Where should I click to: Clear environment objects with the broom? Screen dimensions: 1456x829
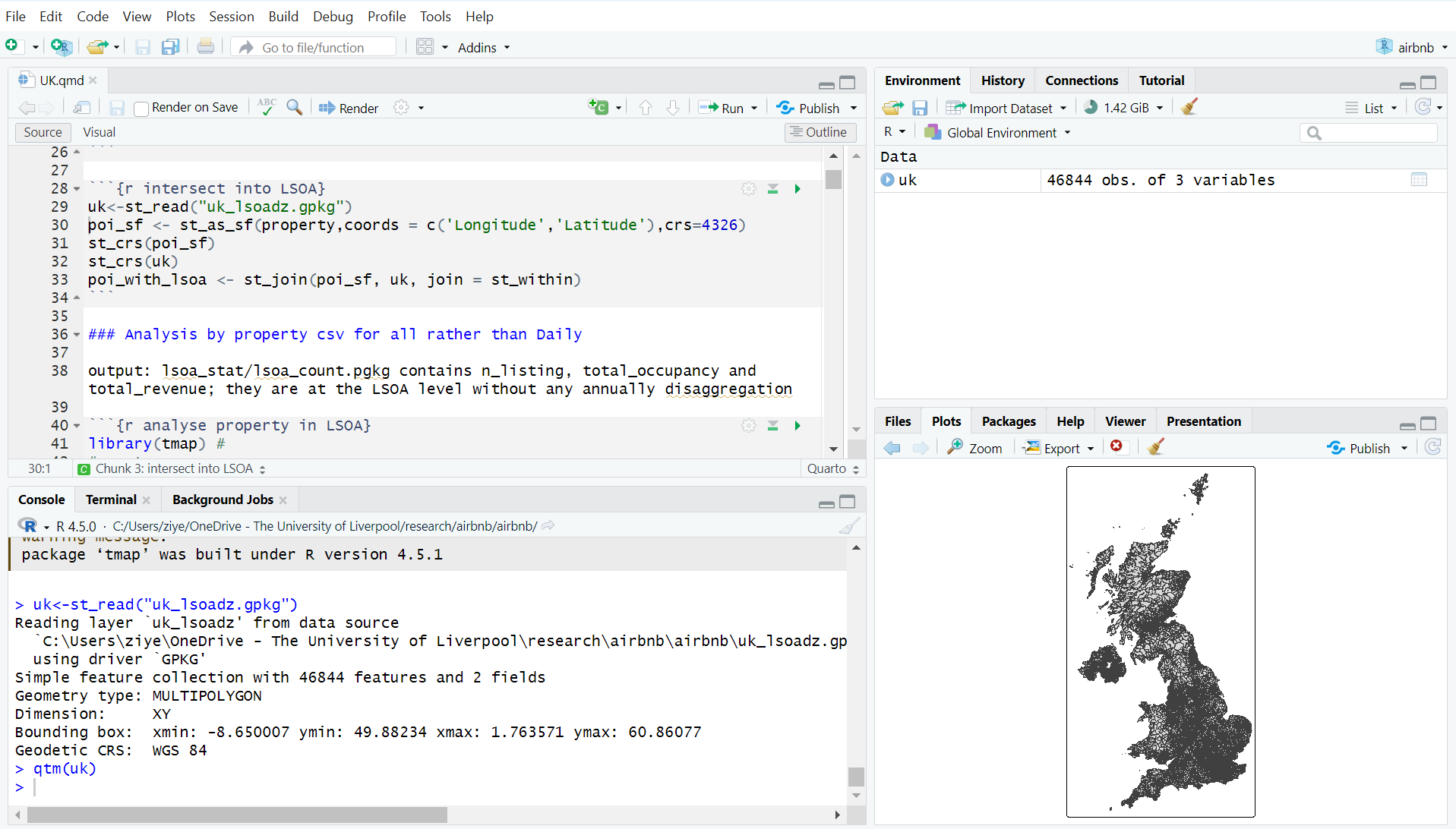pyautogui.click(x=1189, y=108)
